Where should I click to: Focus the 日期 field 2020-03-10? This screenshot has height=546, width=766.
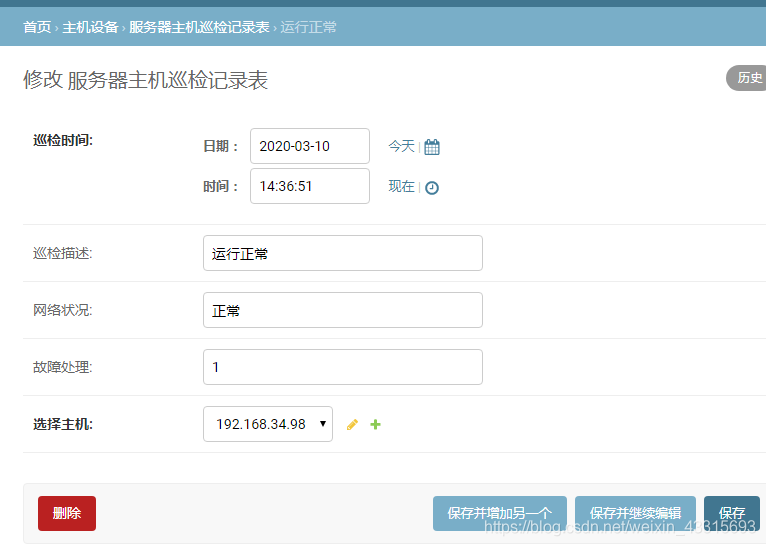tap(310, 146)
